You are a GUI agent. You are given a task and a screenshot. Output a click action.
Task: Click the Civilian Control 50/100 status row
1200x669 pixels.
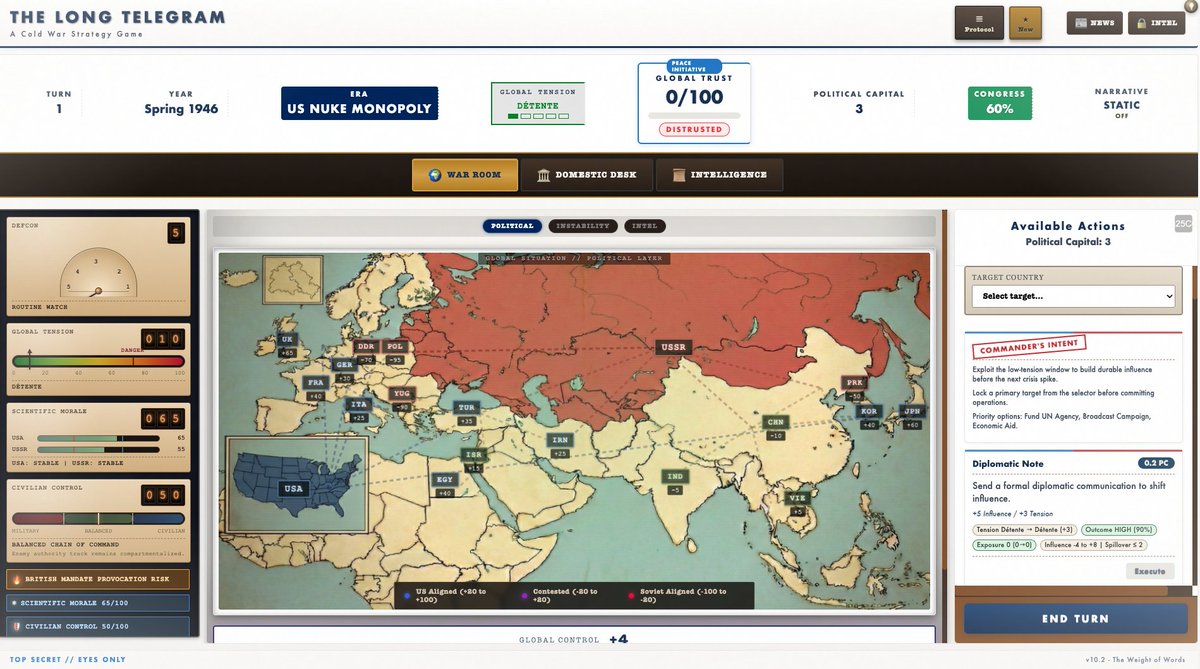tap(98, 626)
